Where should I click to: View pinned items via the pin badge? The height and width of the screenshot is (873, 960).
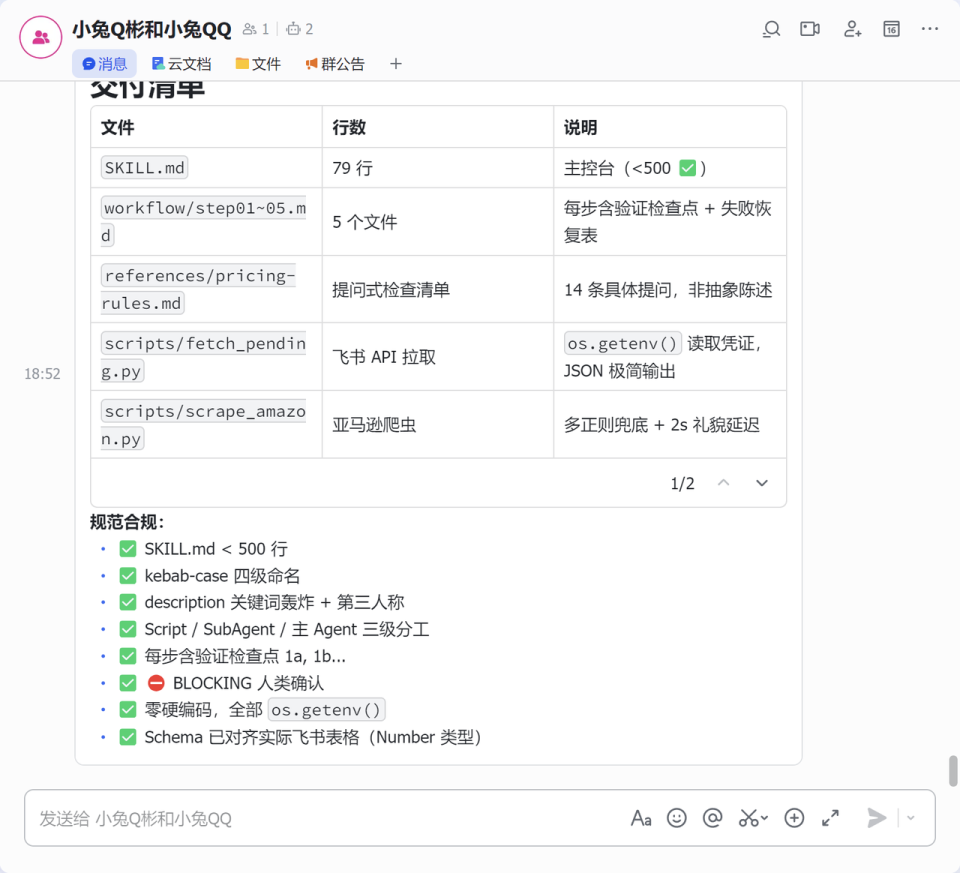pyautogui.click(x=296, y=29)
